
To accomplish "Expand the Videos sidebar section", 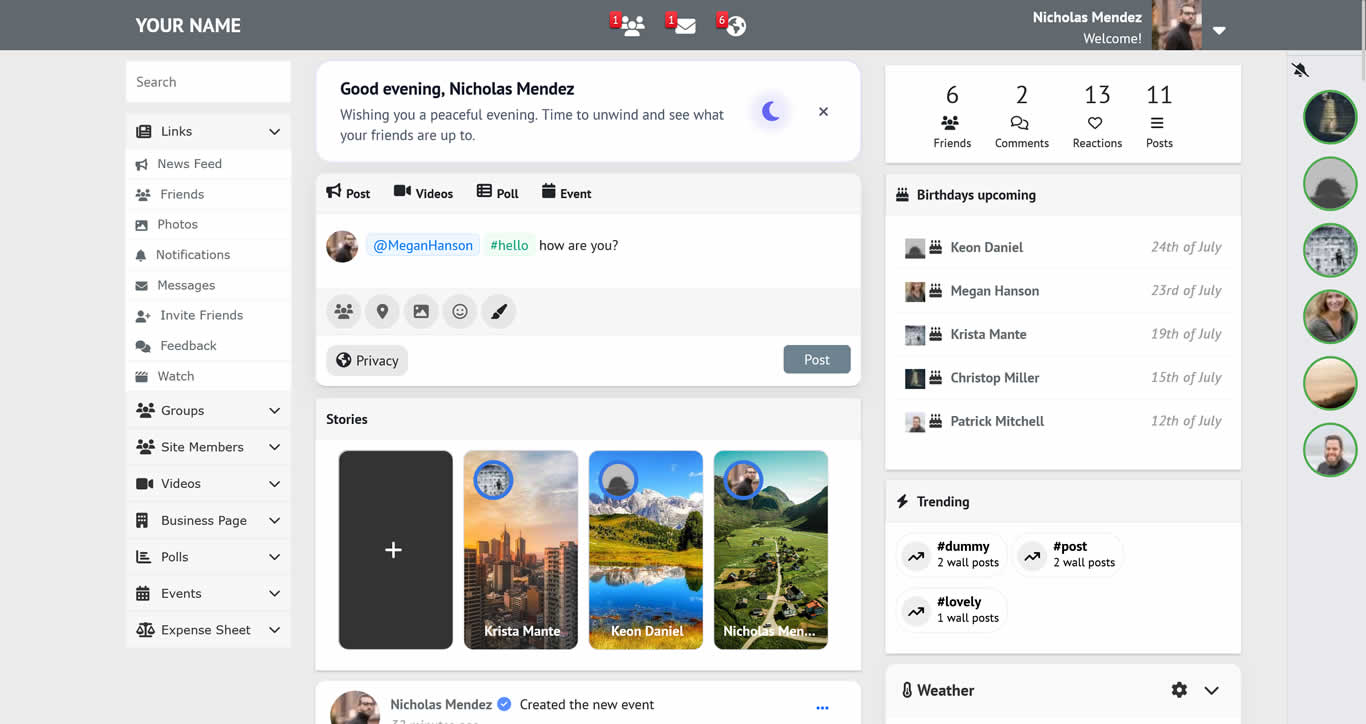I will (208, 483).
